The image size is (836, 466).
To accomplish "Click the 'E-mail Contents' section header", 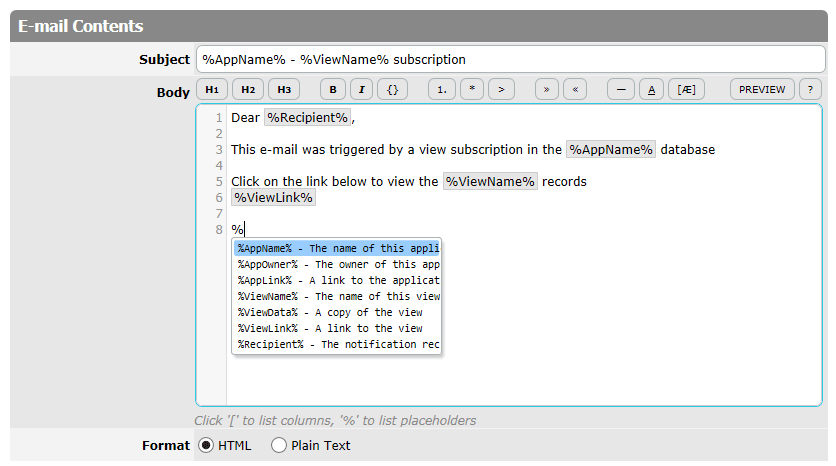I will (x=81, y=26).
